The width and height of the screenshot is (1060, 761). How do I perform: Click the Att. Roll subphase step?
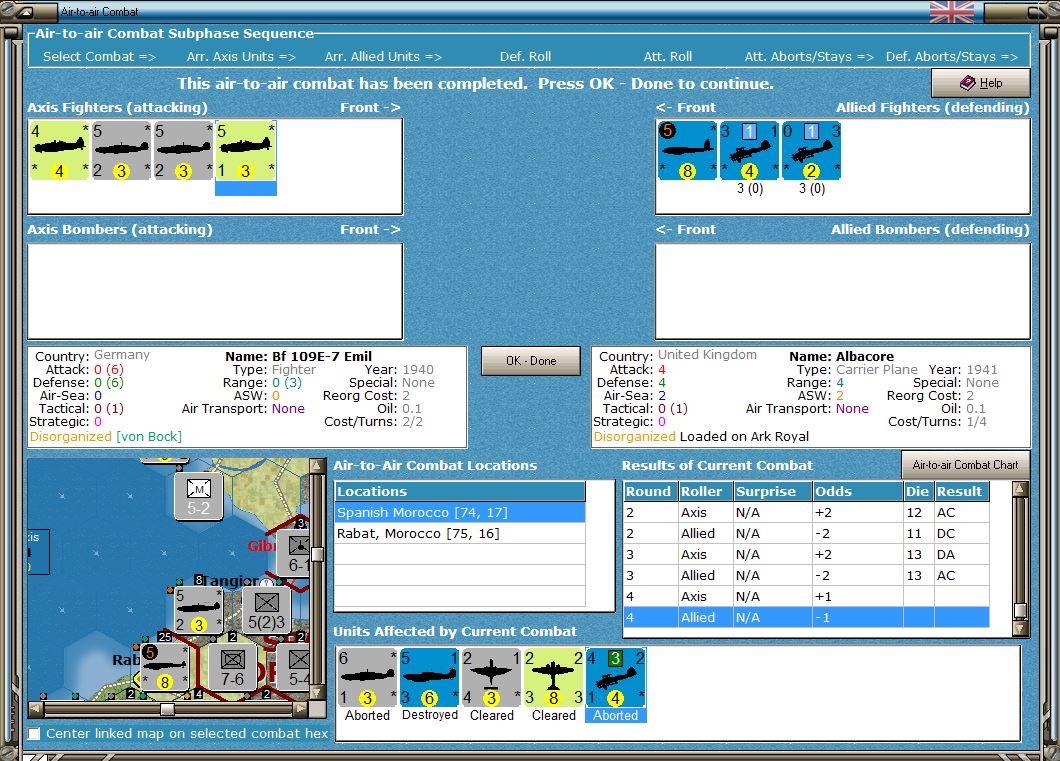click(668, 57)
